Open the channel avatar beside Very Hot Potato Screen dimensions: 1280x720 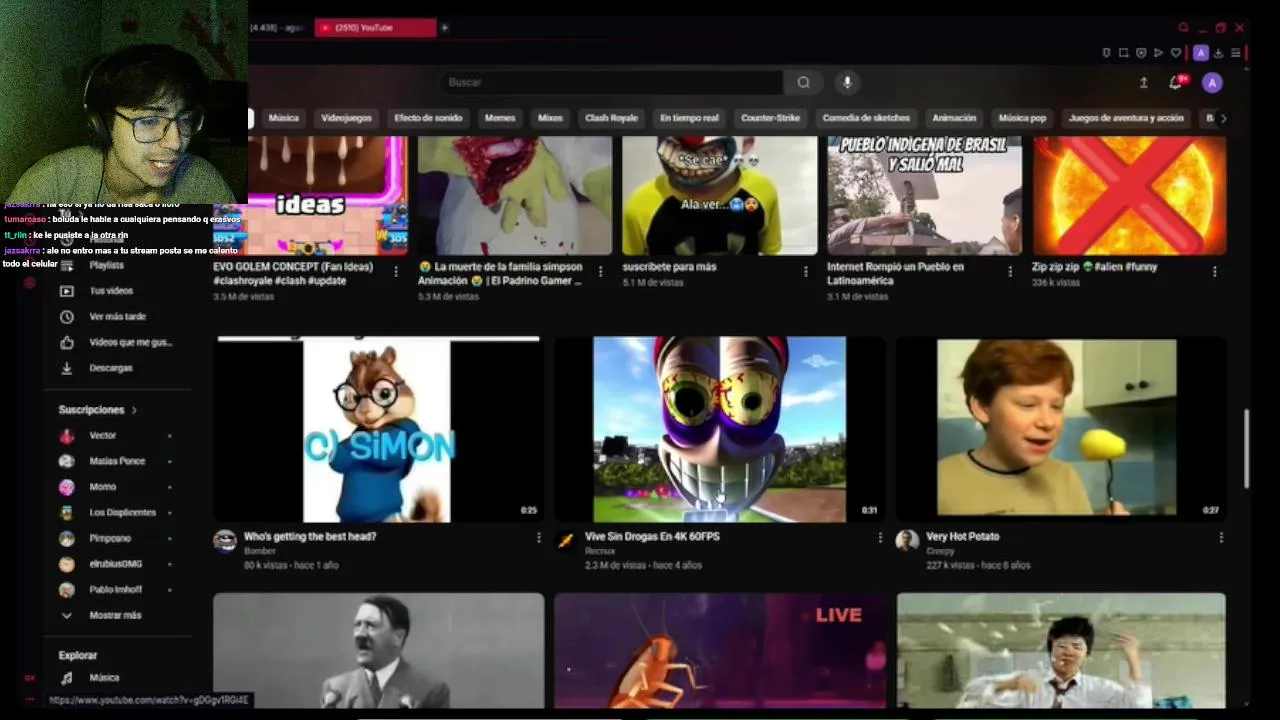click(907, 541)
